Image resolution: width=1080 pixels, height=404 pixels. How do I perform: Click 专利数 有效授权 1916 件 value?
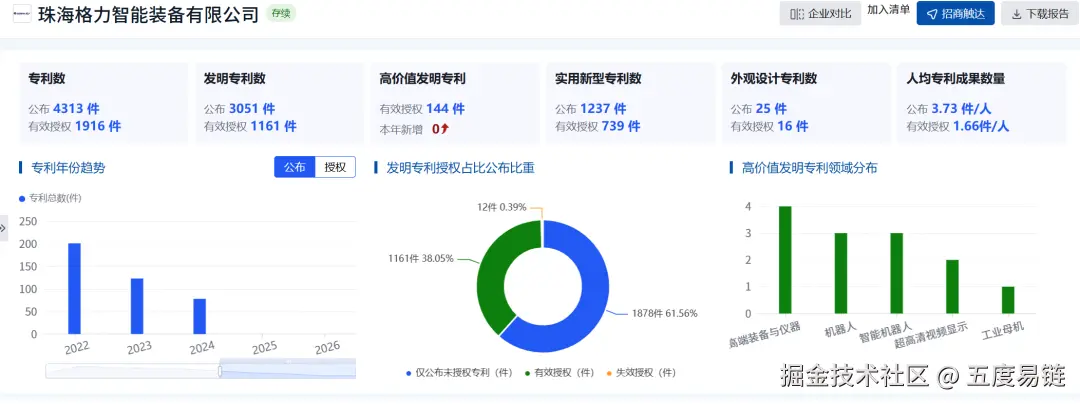(x=98, y=127)
